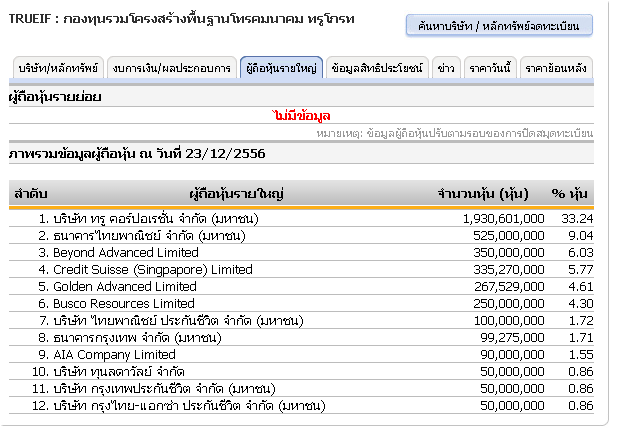Viewport: 618px width, 434px height.
Task: Go to the ข่าว tab
Action: (x=446, y=68)
